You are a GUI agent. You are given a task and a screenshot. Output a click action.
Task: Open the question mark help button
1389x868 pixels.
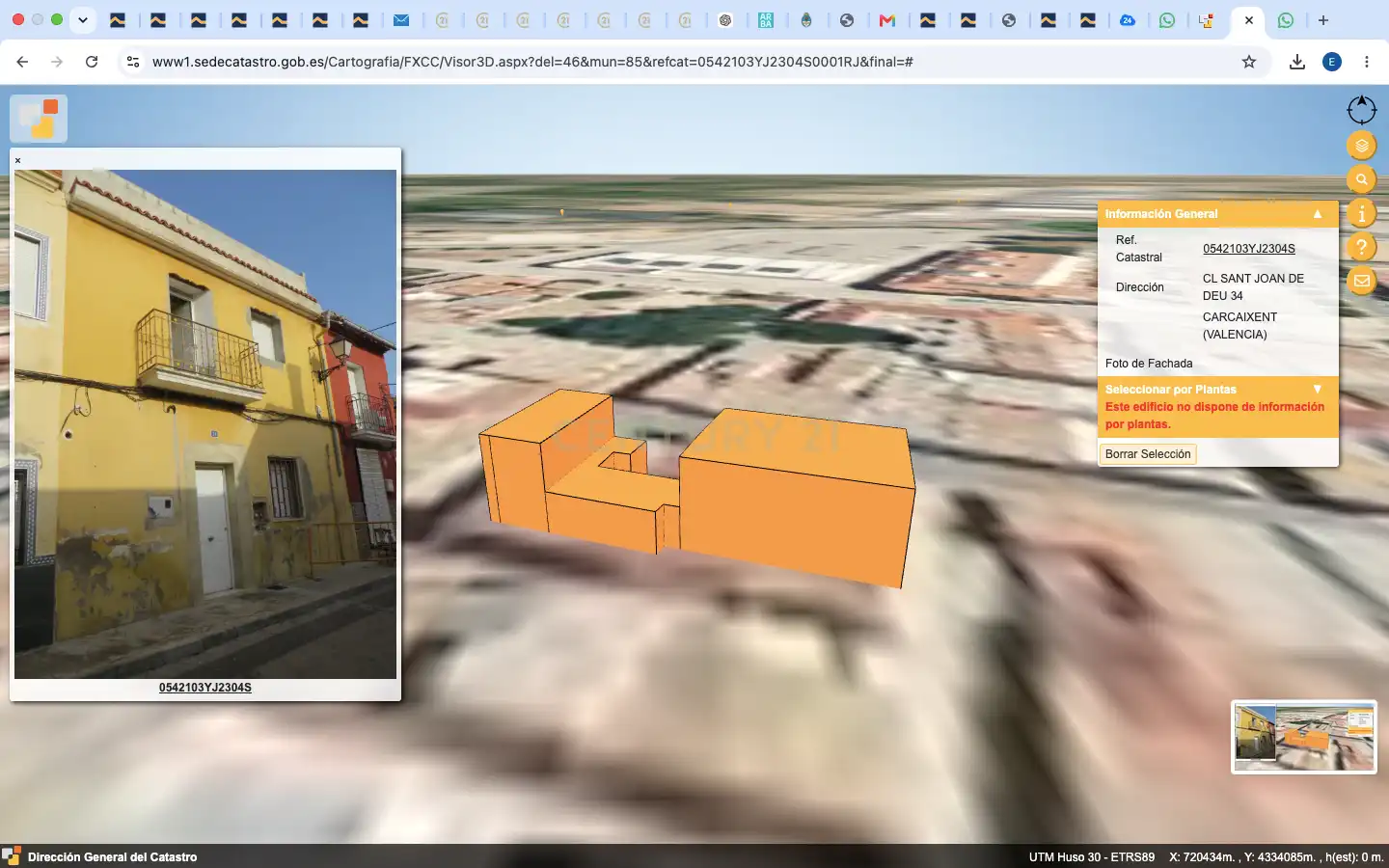coord(1361,247)
